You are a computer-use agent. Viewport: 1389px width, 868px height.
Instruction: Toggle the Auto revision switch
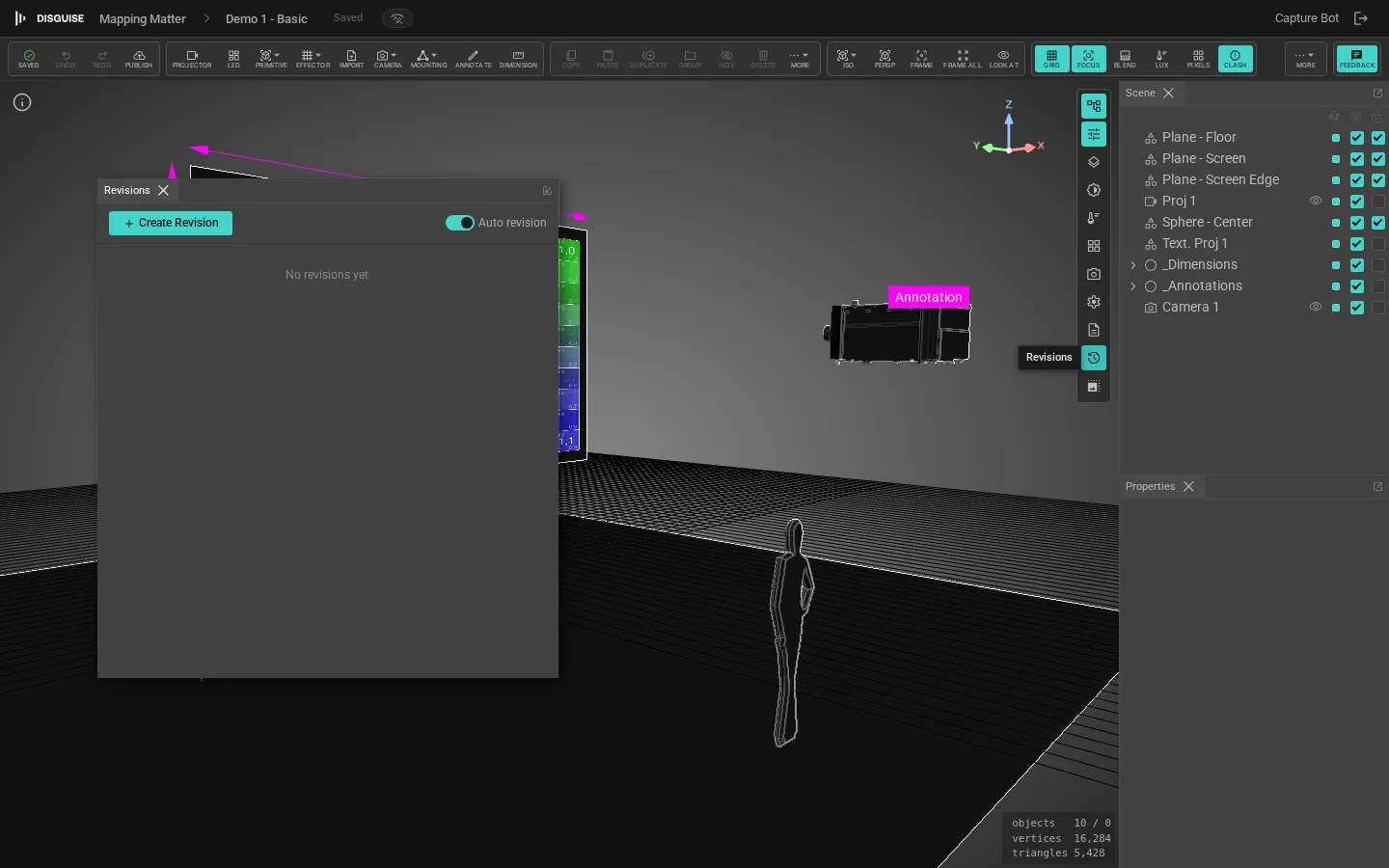[x=460, y=223]
